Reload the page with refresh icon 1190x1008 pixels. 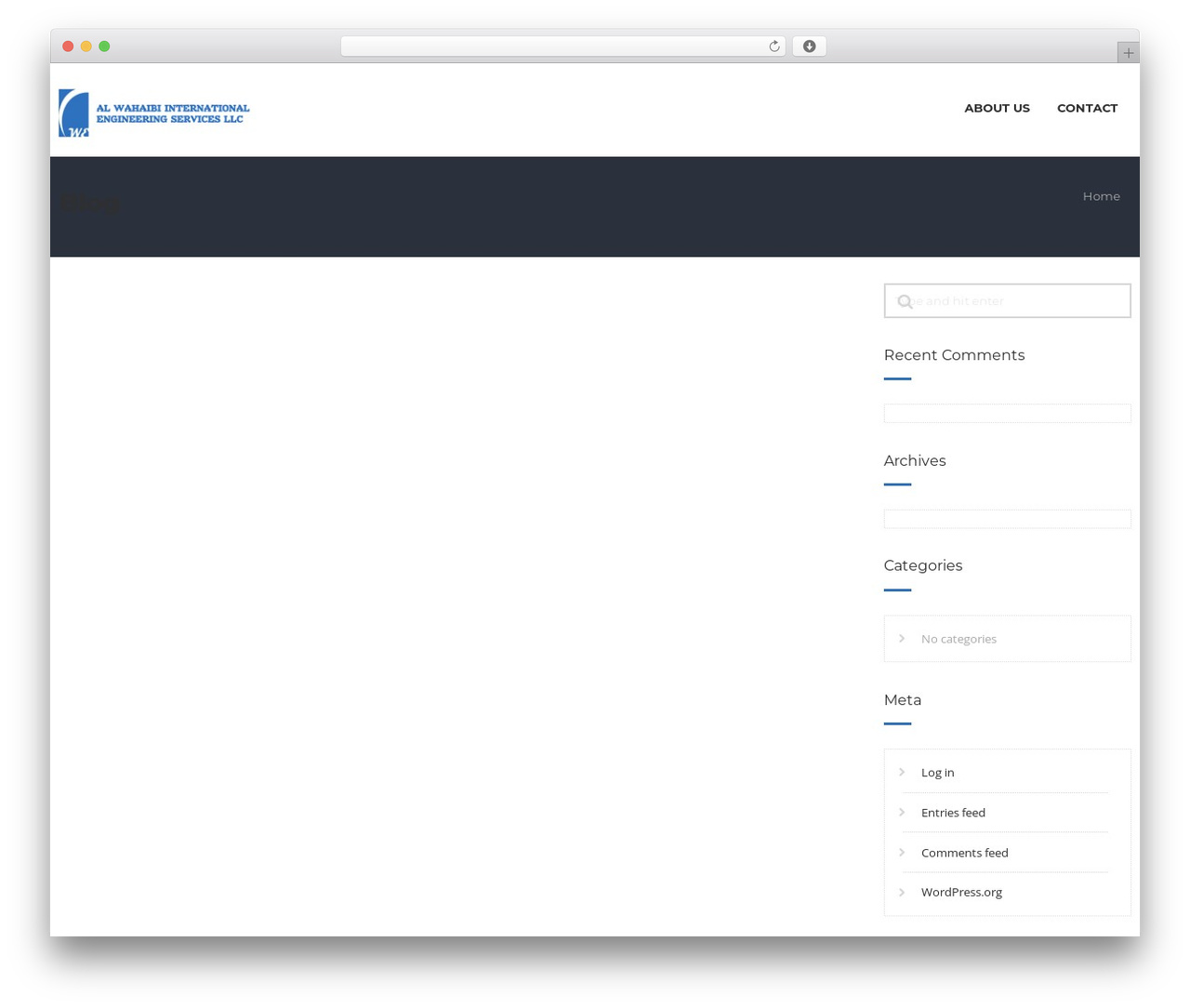773,46
